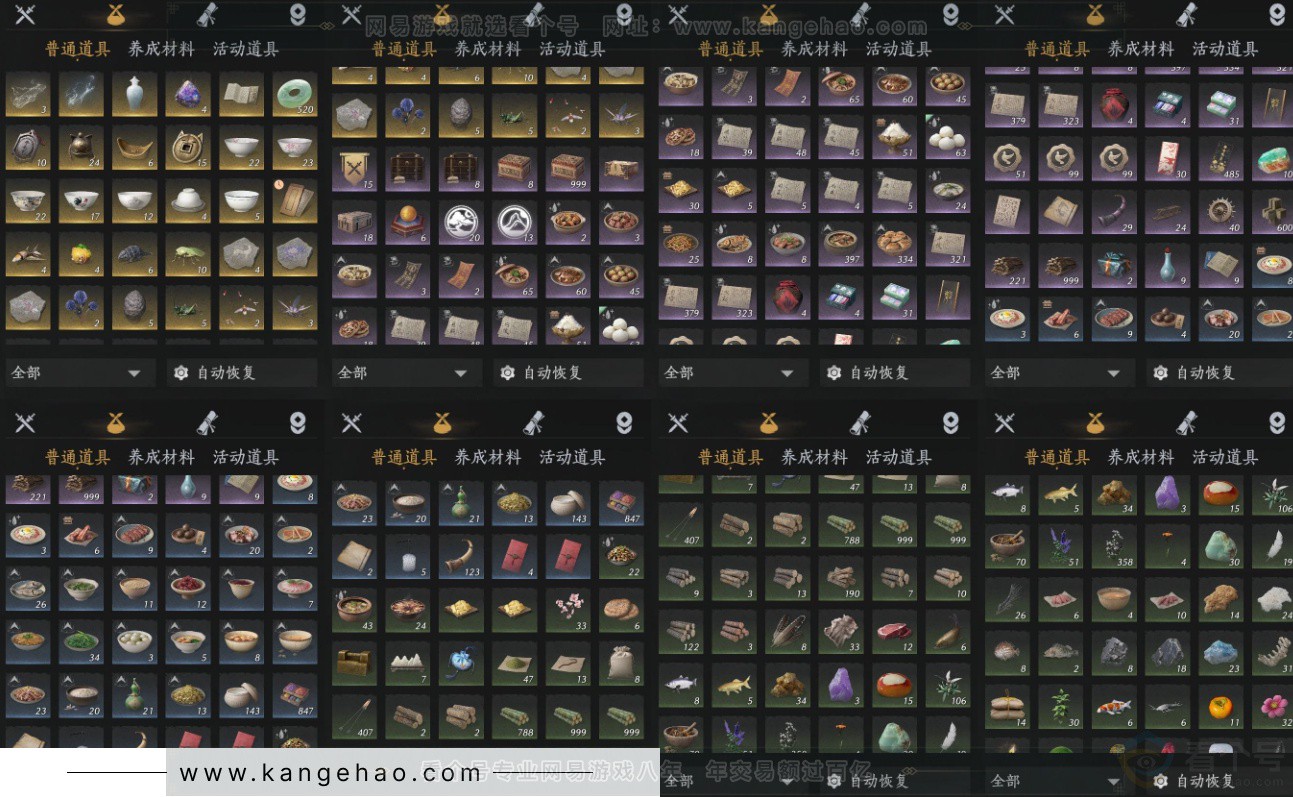Select the timber stack counted 122
1293x797 pixels.
click(681, 632)
